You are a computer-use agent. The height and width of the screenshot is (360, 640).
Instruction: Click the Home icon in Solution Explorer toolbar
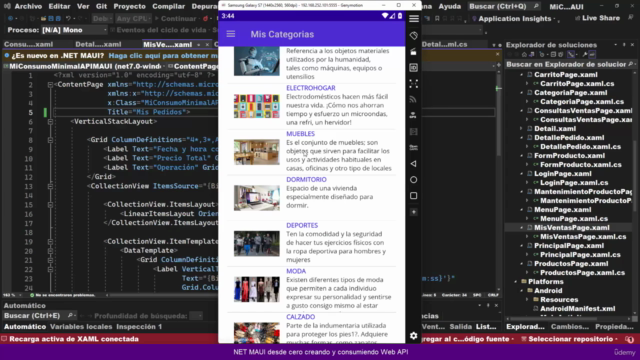pos(524,54)
